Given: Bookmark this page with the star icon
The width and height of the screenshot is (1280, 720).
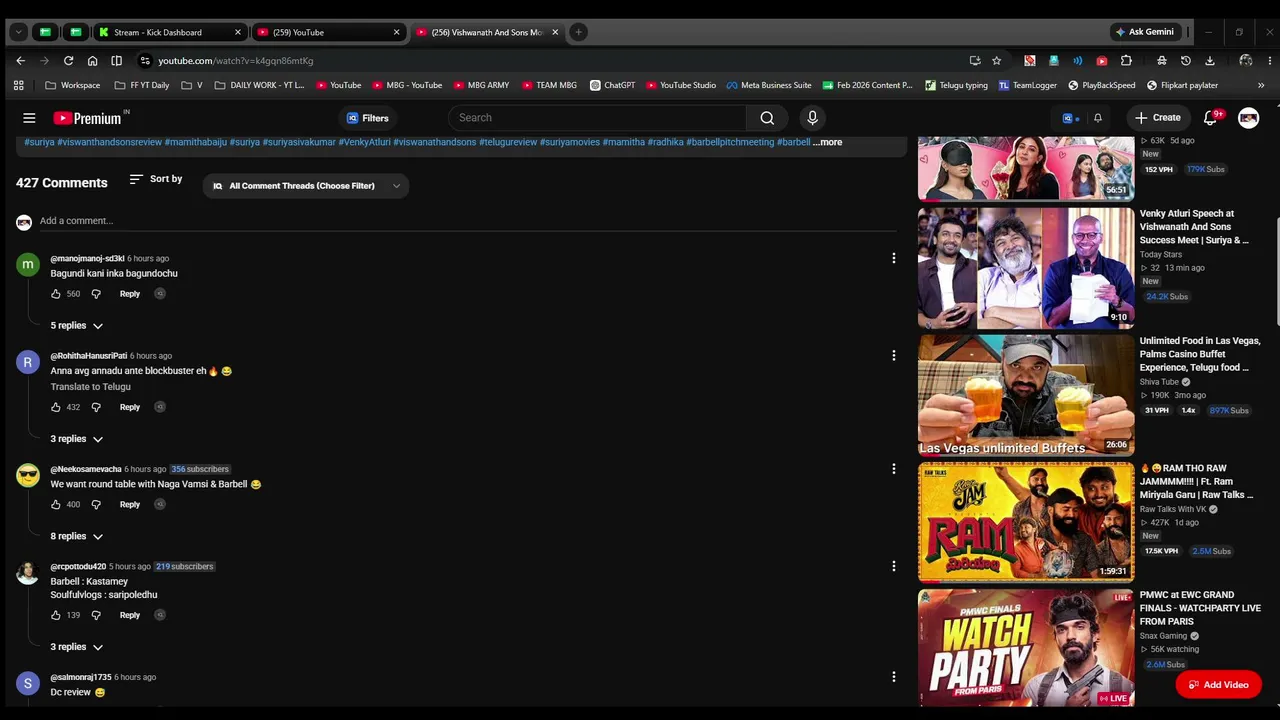Looking at the screenshot, I should 996,61.
